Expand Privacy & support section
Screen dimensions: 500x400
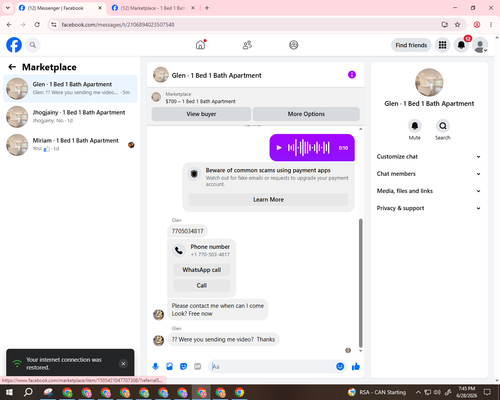(x=429, y=208)
